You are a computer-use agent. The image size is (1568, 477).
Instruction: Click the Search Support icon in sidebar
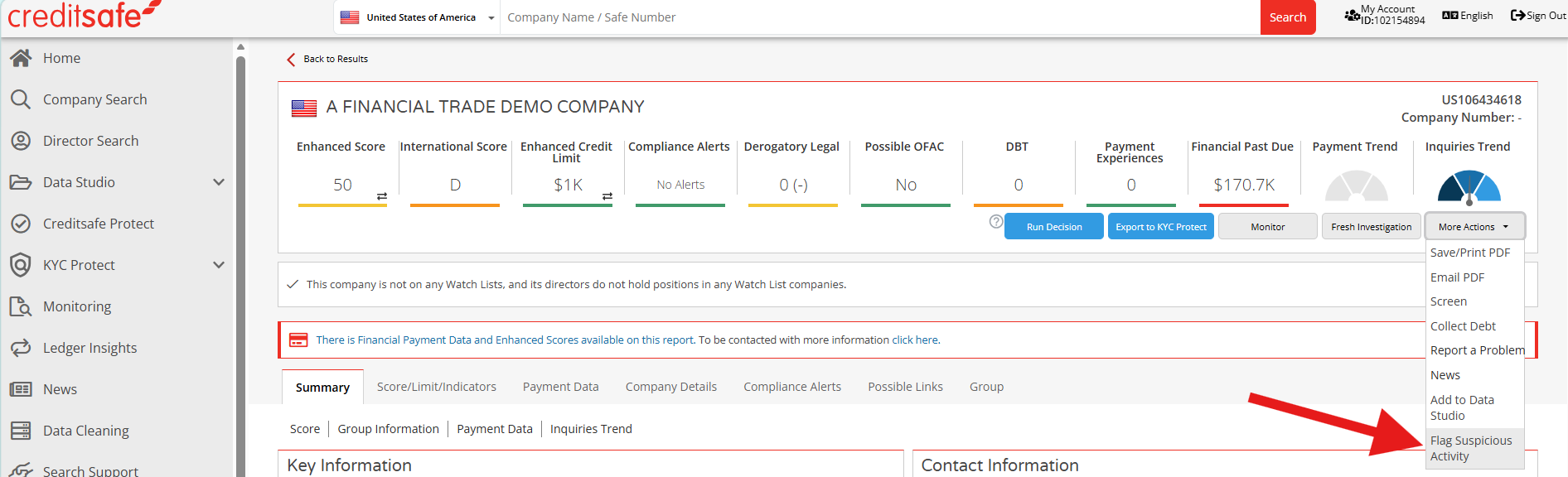21,470
